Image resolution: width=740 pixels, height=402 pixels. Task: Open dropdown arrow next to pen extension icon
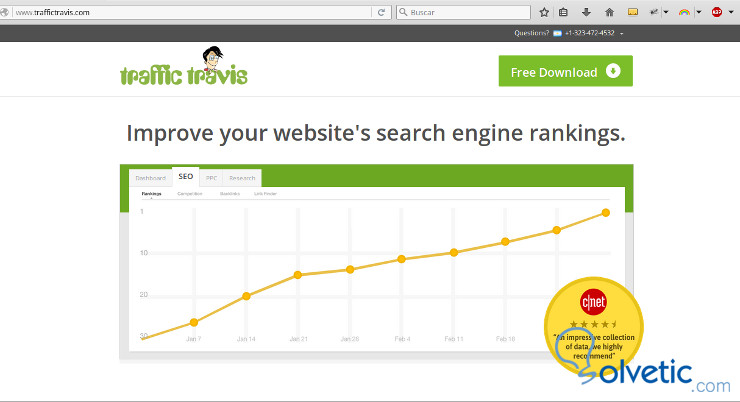666,12
